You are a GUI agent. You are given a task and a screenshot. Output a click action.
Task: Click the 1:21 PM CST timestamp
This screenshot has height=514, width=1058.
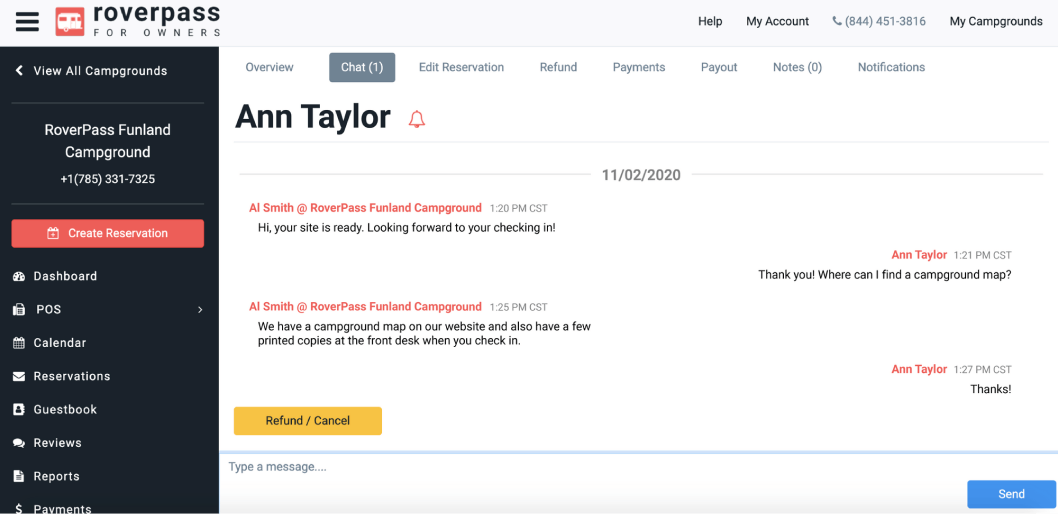(x=982, y=255)
